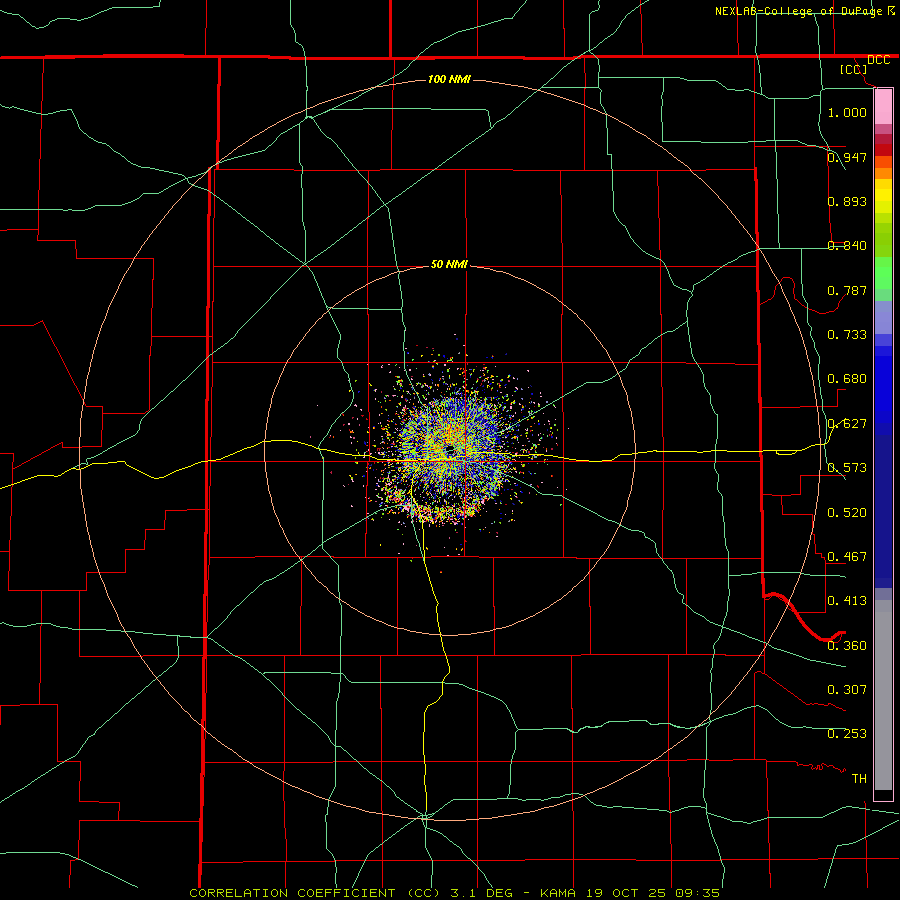Click the 100 NMI range ring label
Screen dimensions: 900x900
(x=449, y=79)
